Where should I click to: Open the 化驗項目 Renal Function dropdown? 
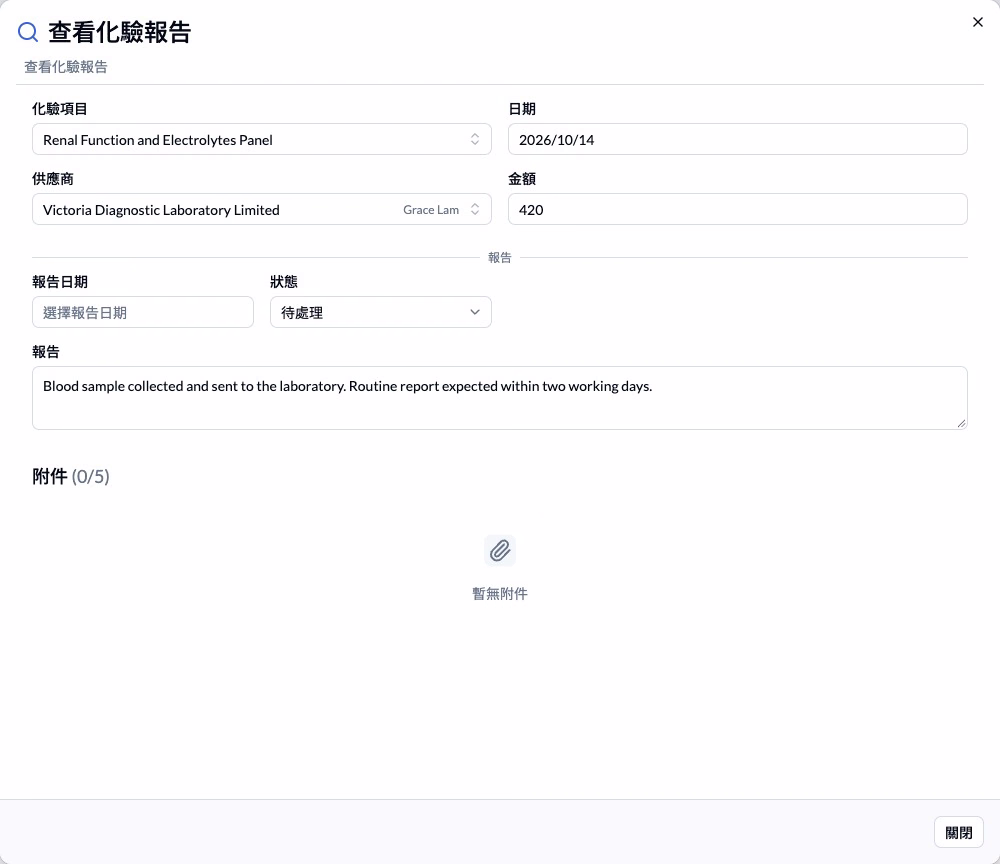click(261, 140)
